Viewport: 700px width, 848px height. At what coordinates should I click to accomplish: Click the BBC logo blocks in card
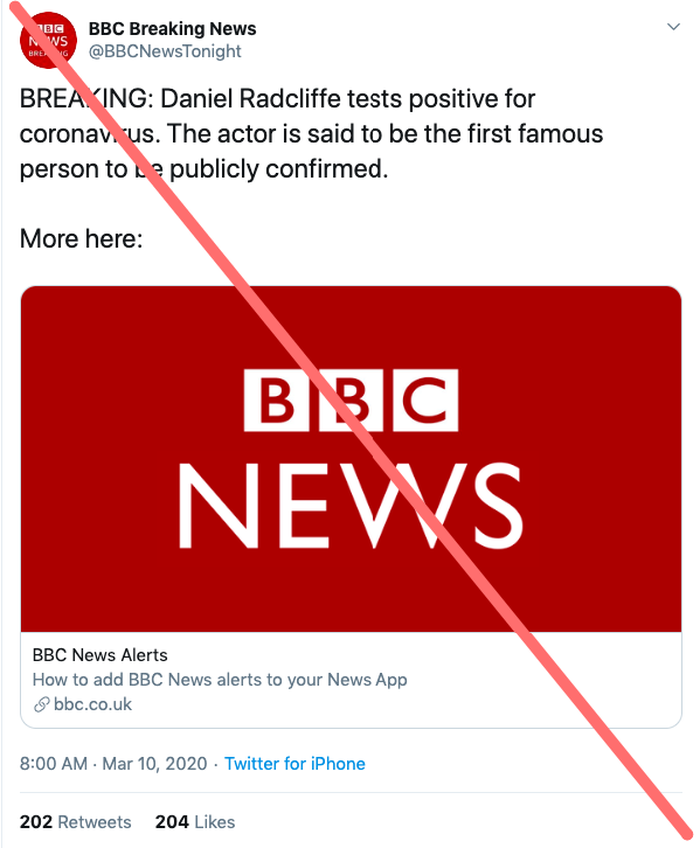(x=351, y=400)
